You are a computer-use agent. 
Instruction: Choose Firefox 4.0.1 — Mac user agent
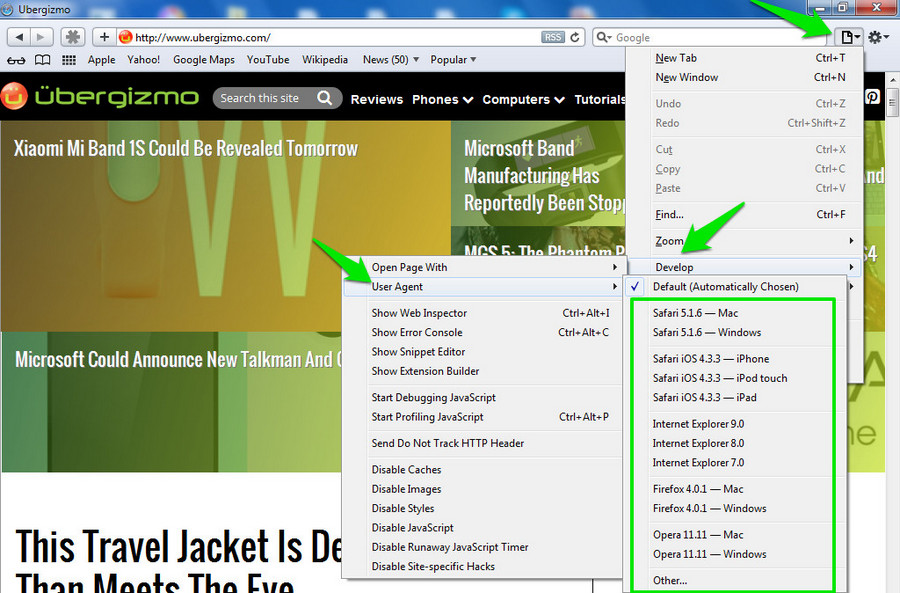tap(735, 489)
